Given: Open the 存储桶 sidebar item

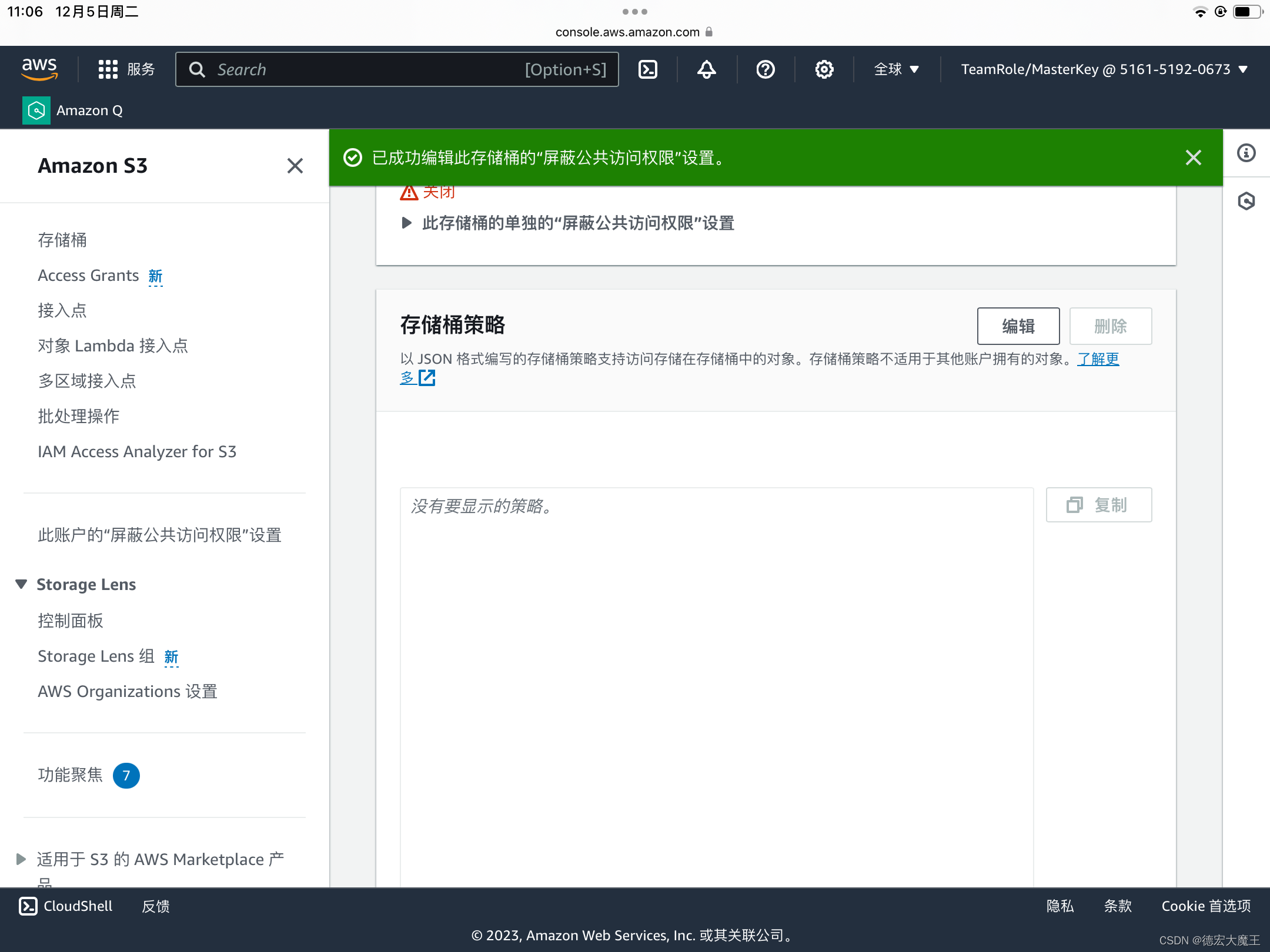Looking at the screenshot, I should point(62,240).
